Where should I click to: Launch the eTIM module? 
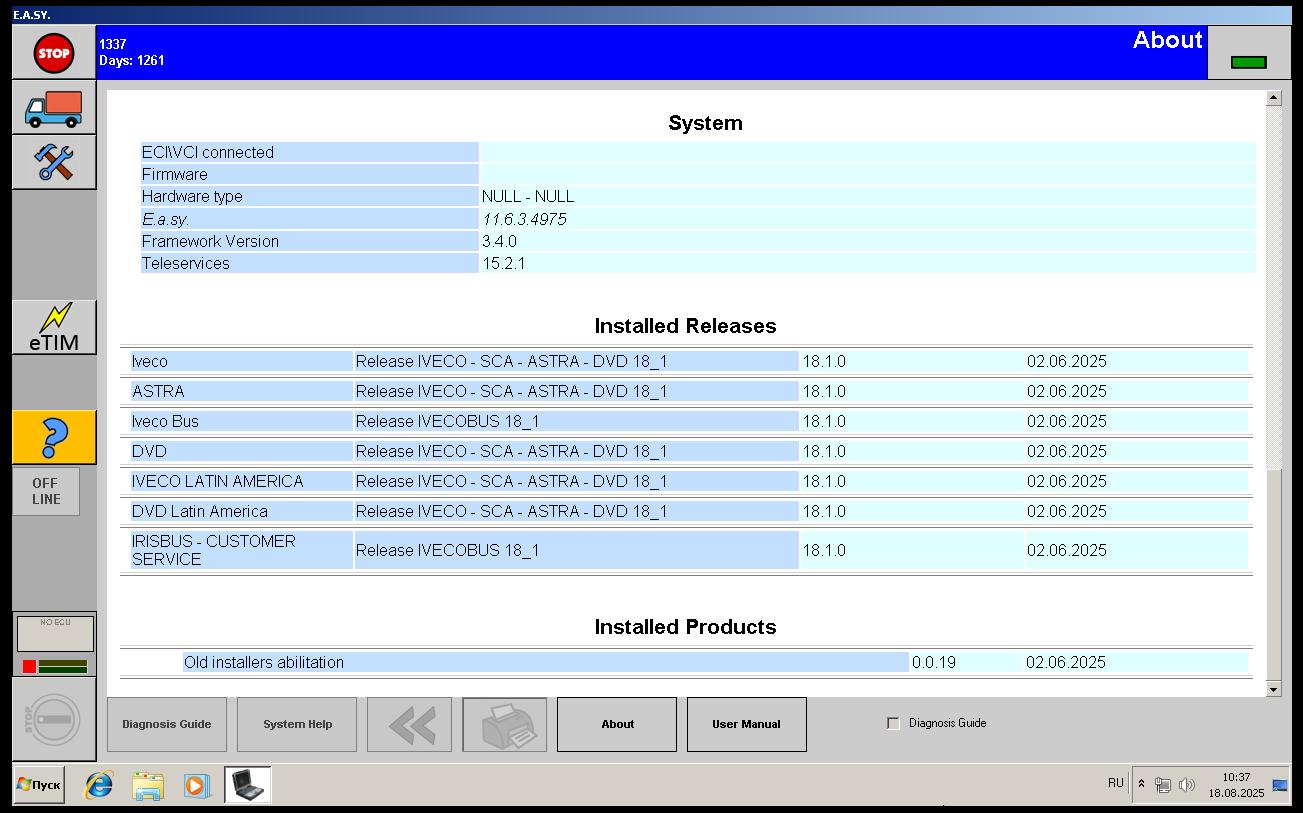(54, 328)
